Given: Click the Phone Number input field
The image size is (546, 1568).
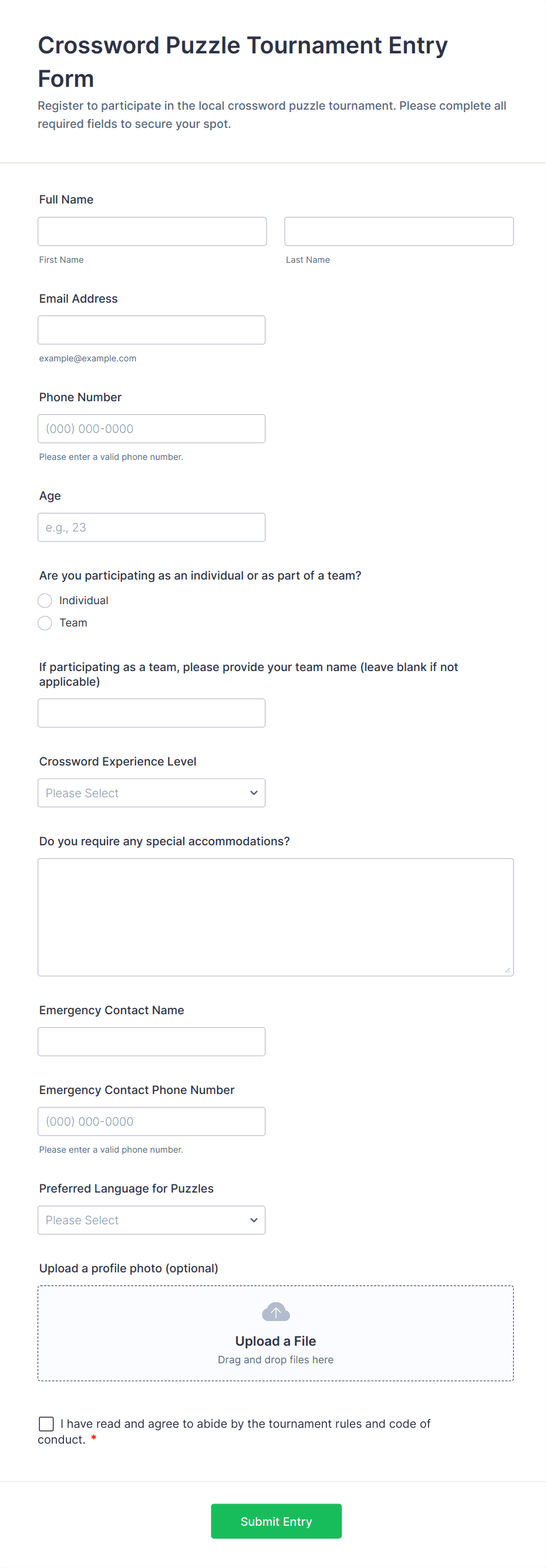Looking at the screenshot, I should [x=151, y=429].
